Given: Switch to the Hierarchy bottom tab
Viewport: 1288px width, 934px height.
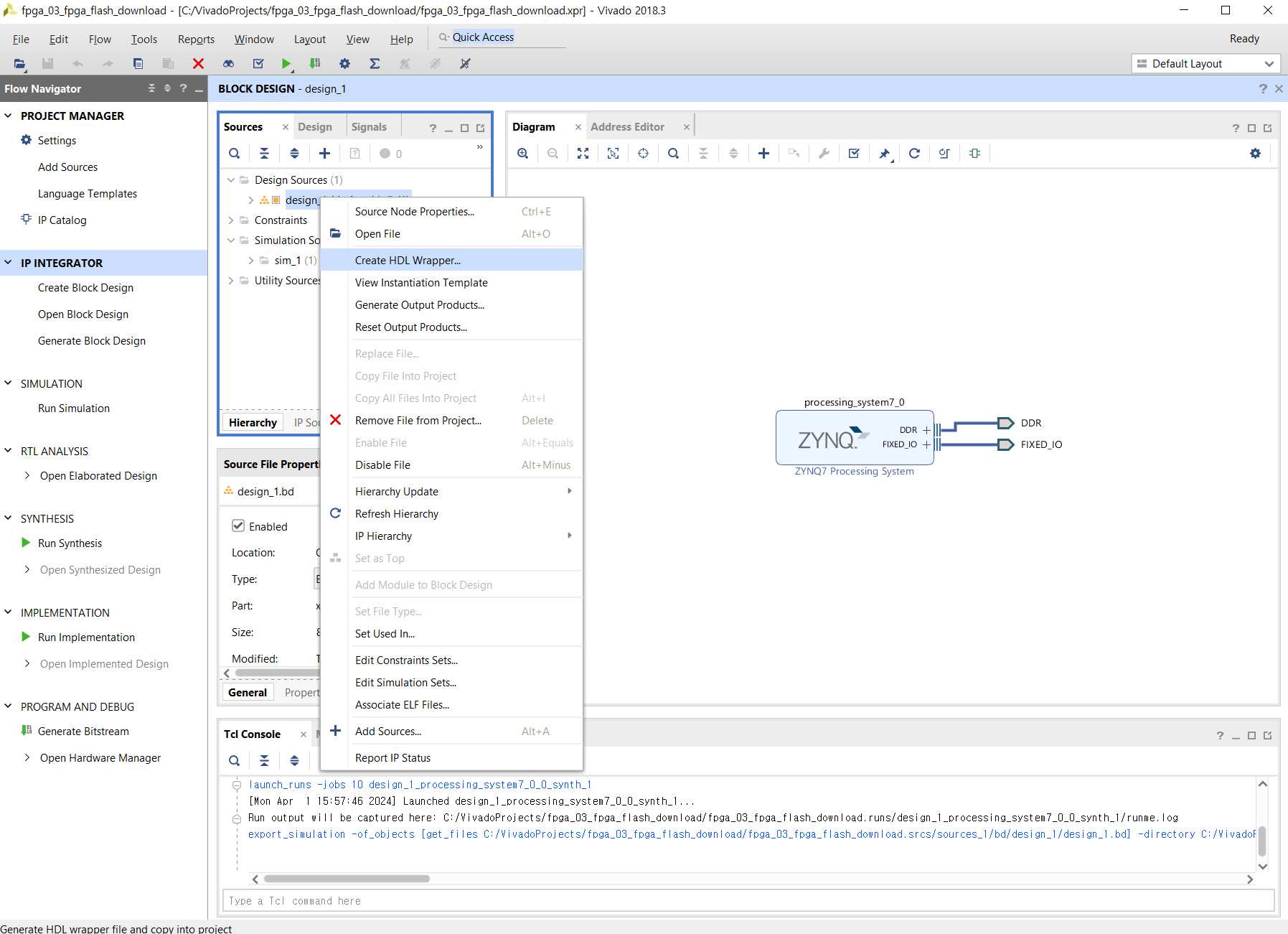Looking at the screenshot, I should coord(253,423).
